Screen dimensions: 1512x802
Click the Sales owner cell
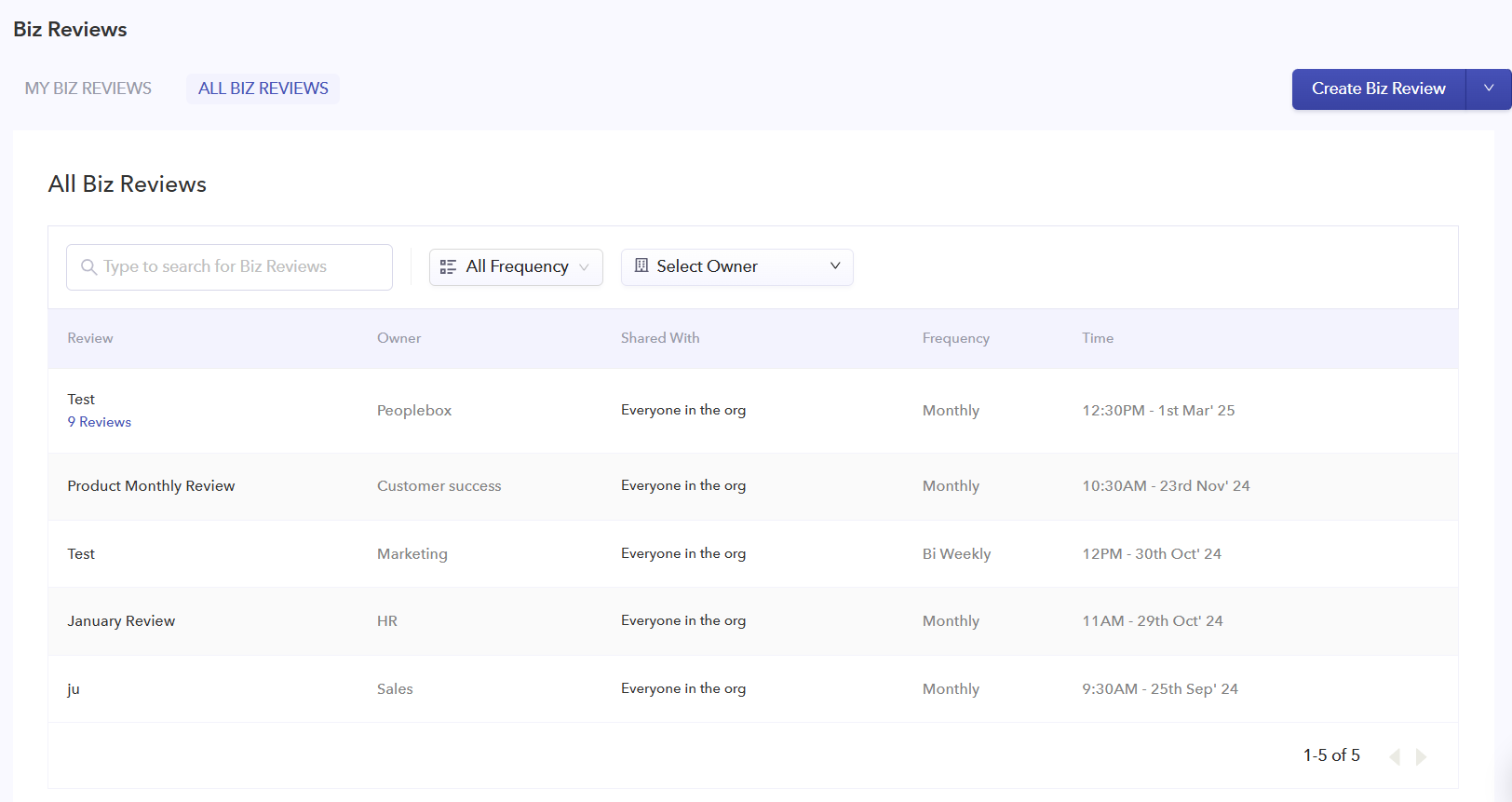click(395, 689)
